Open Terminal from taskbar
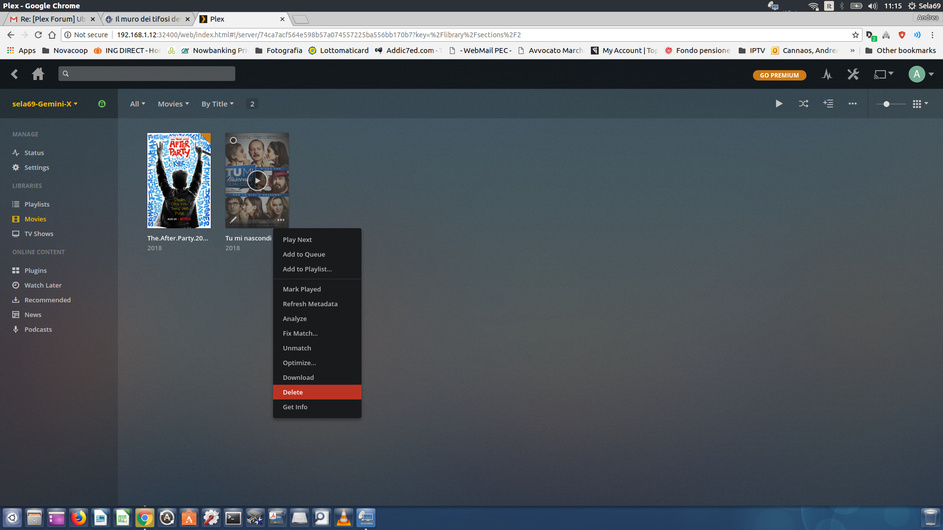The height and width of the screenshot is (530, 943). 233,518
